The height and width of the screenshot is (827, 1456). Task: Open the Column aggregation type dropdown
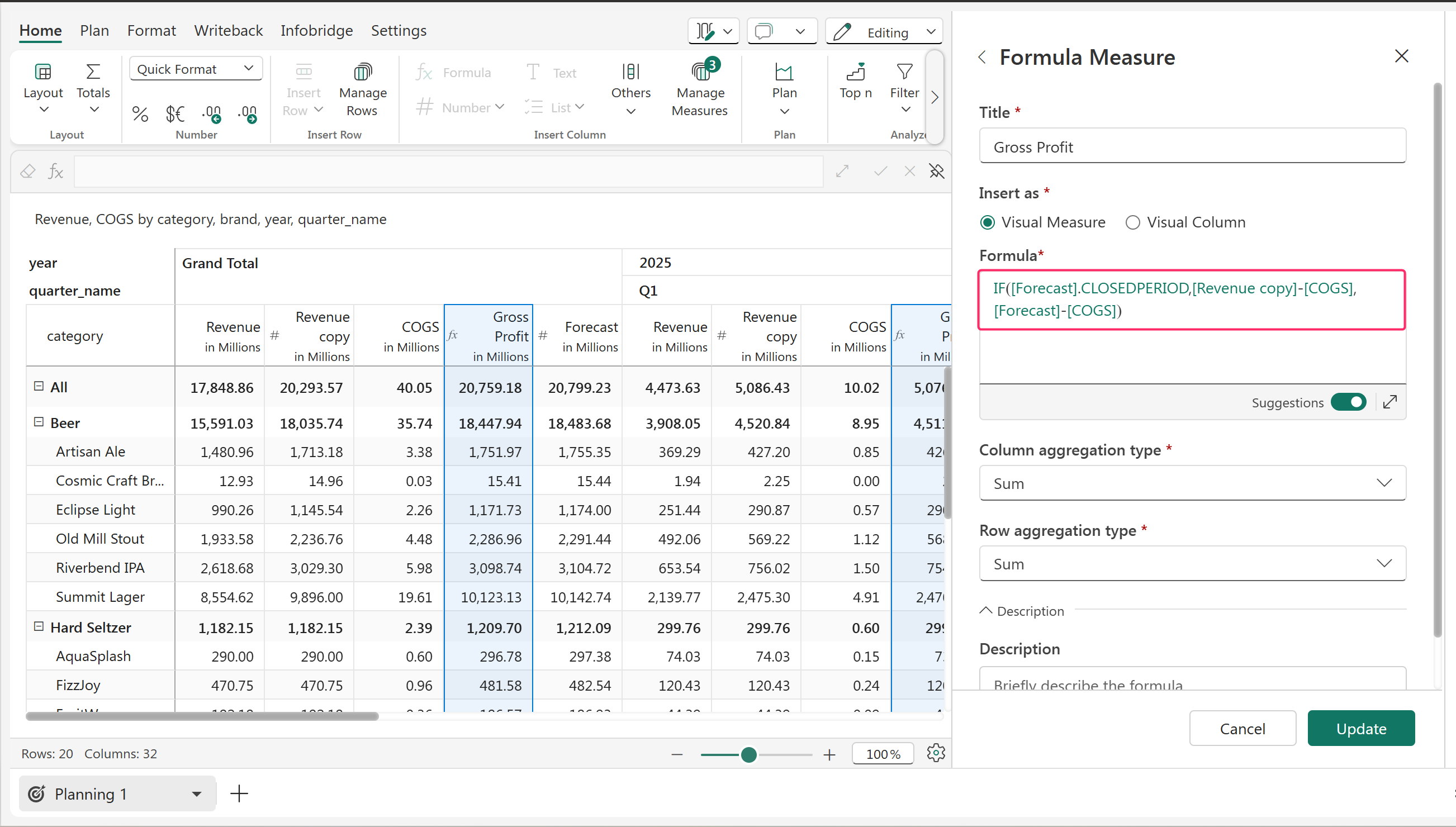click(x=1192, y=483)
